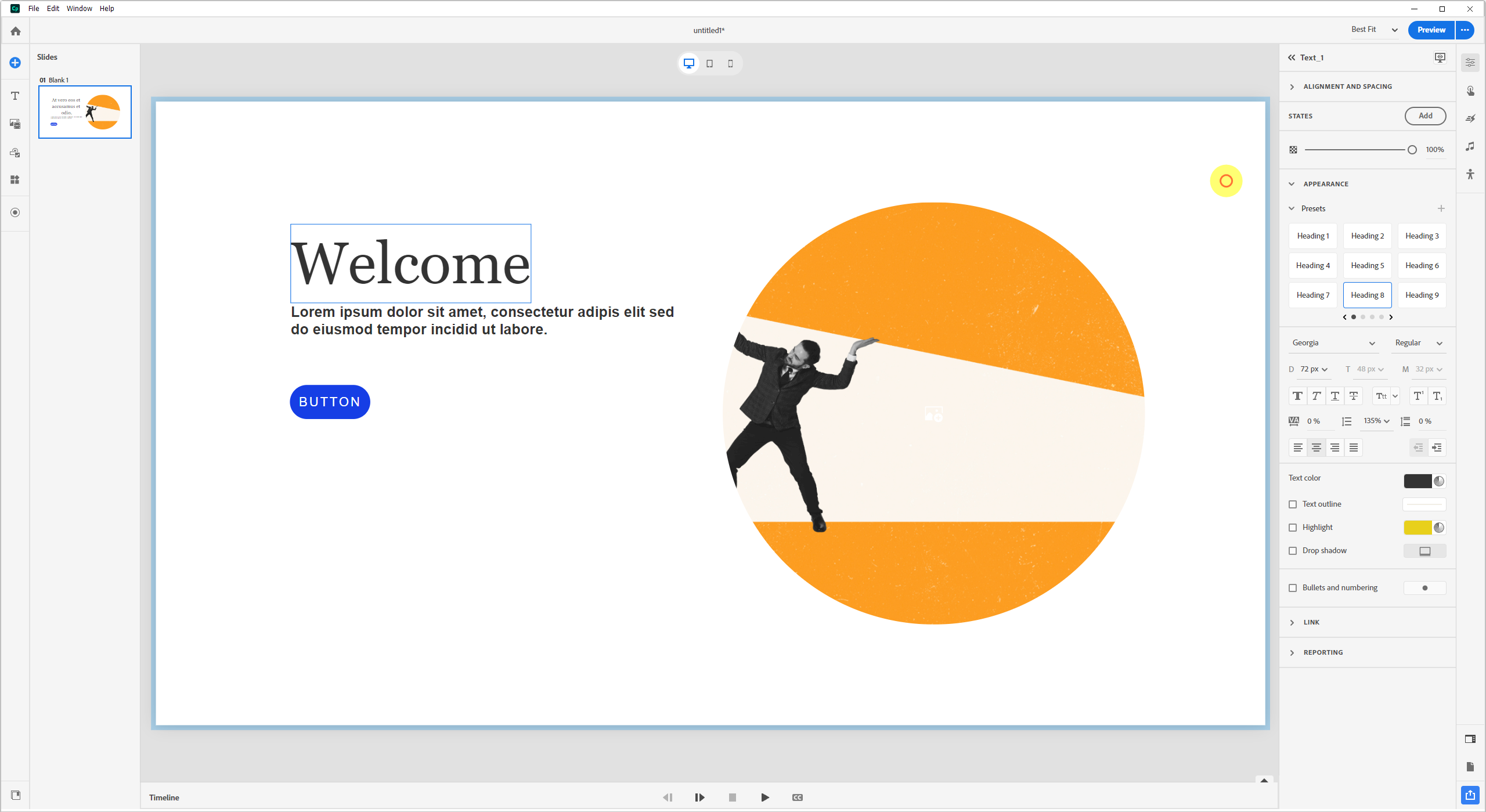Image resolution: width=1486 pixels, height=812 pixels.
Task: Enable the Highlight checkbox
Action: click(x=1293, y=528)
